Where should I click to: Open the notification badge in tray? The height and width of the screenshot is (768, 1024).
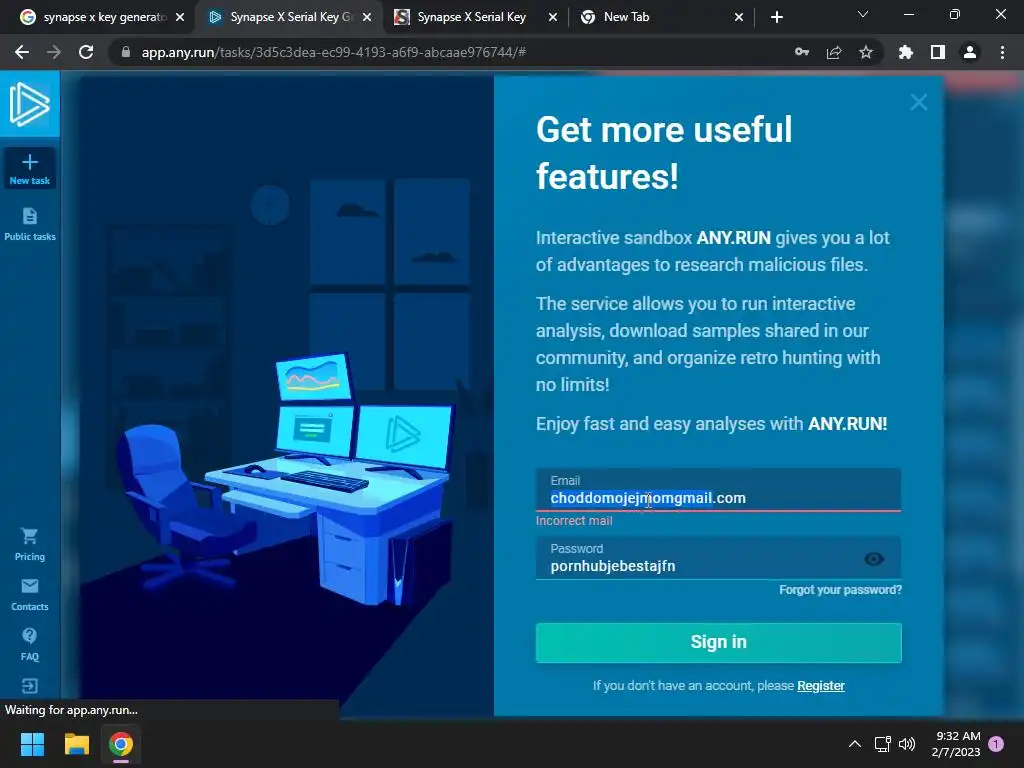[x=996, y=744]
